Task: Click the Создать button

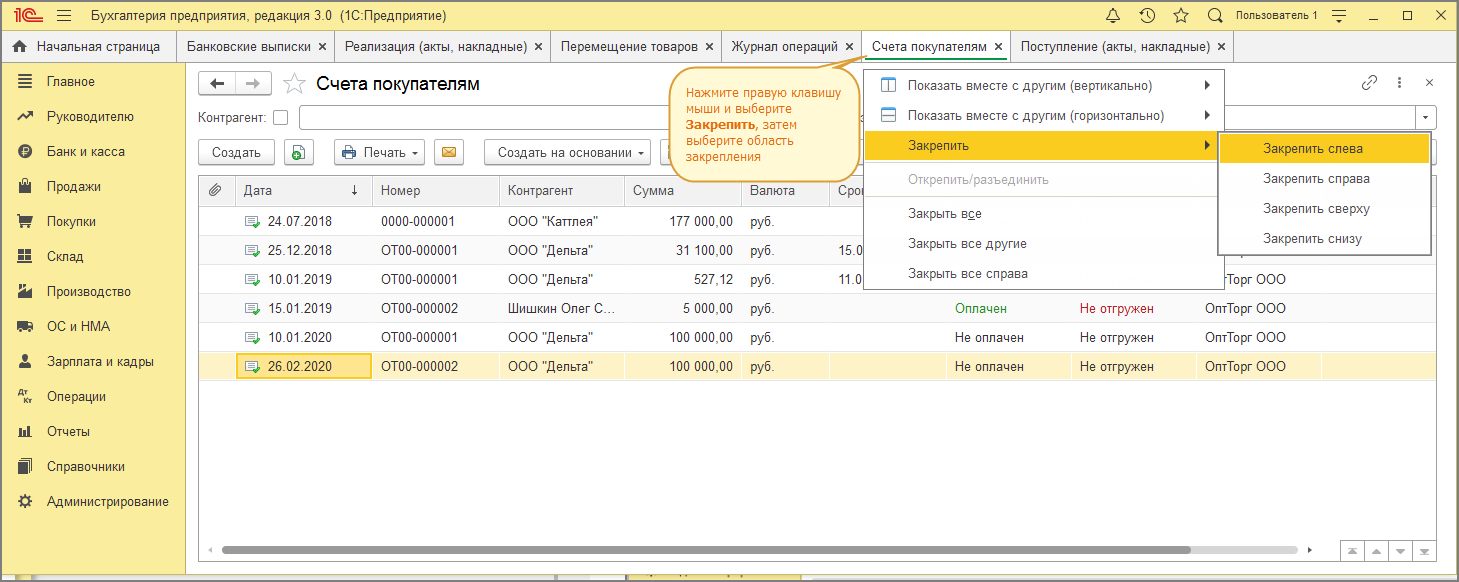Action: (237, 152)
